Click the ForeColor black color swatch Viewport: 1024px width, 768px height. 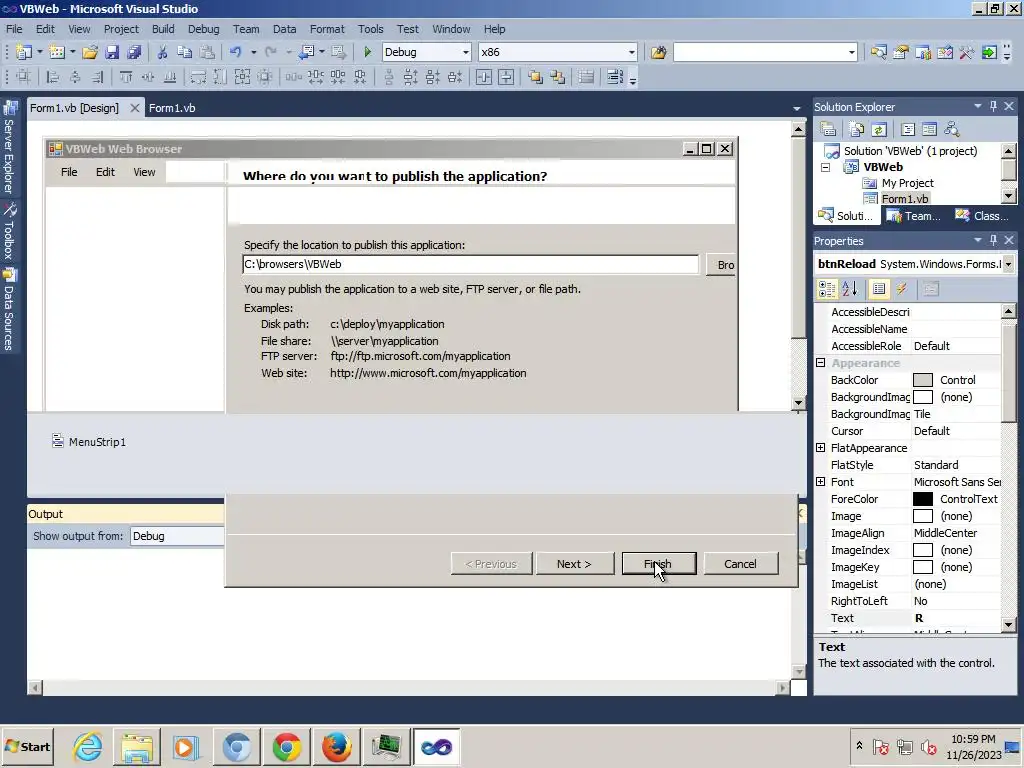(922, 499)
